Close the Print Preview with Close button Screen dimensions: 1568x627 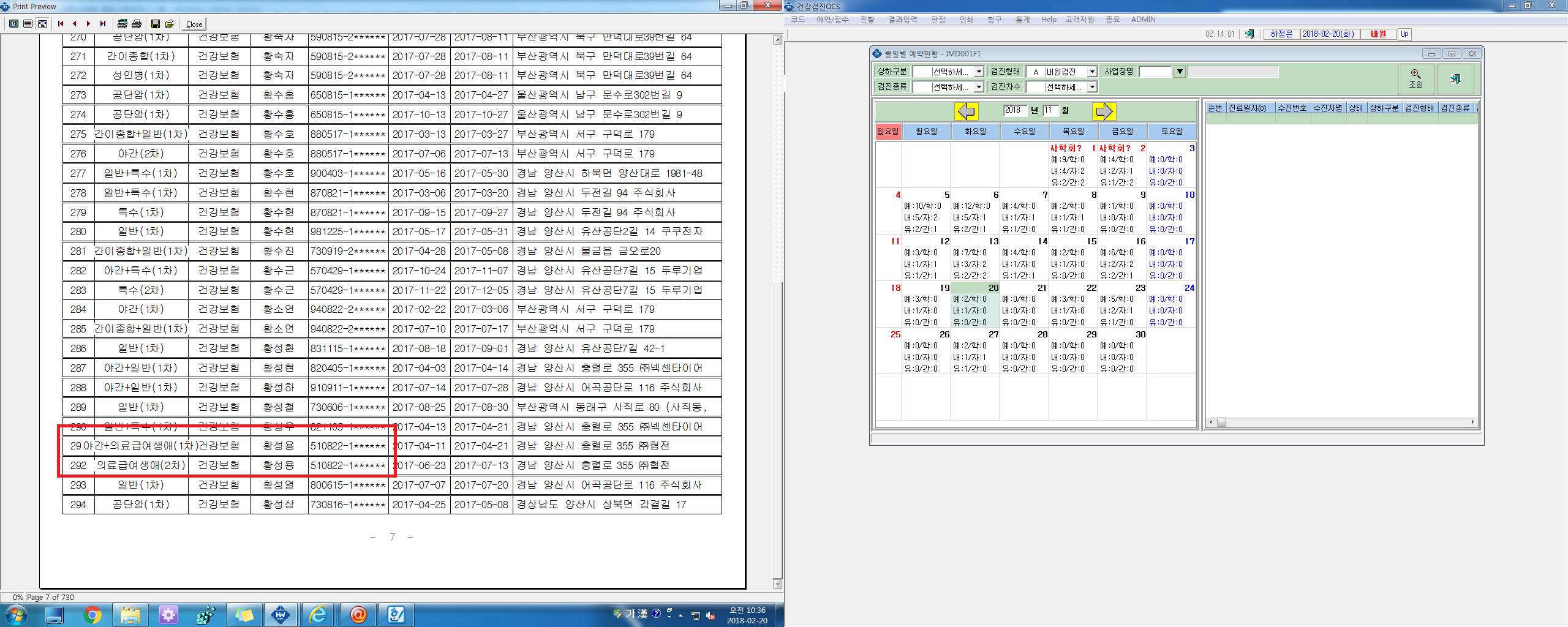(194, 24)
